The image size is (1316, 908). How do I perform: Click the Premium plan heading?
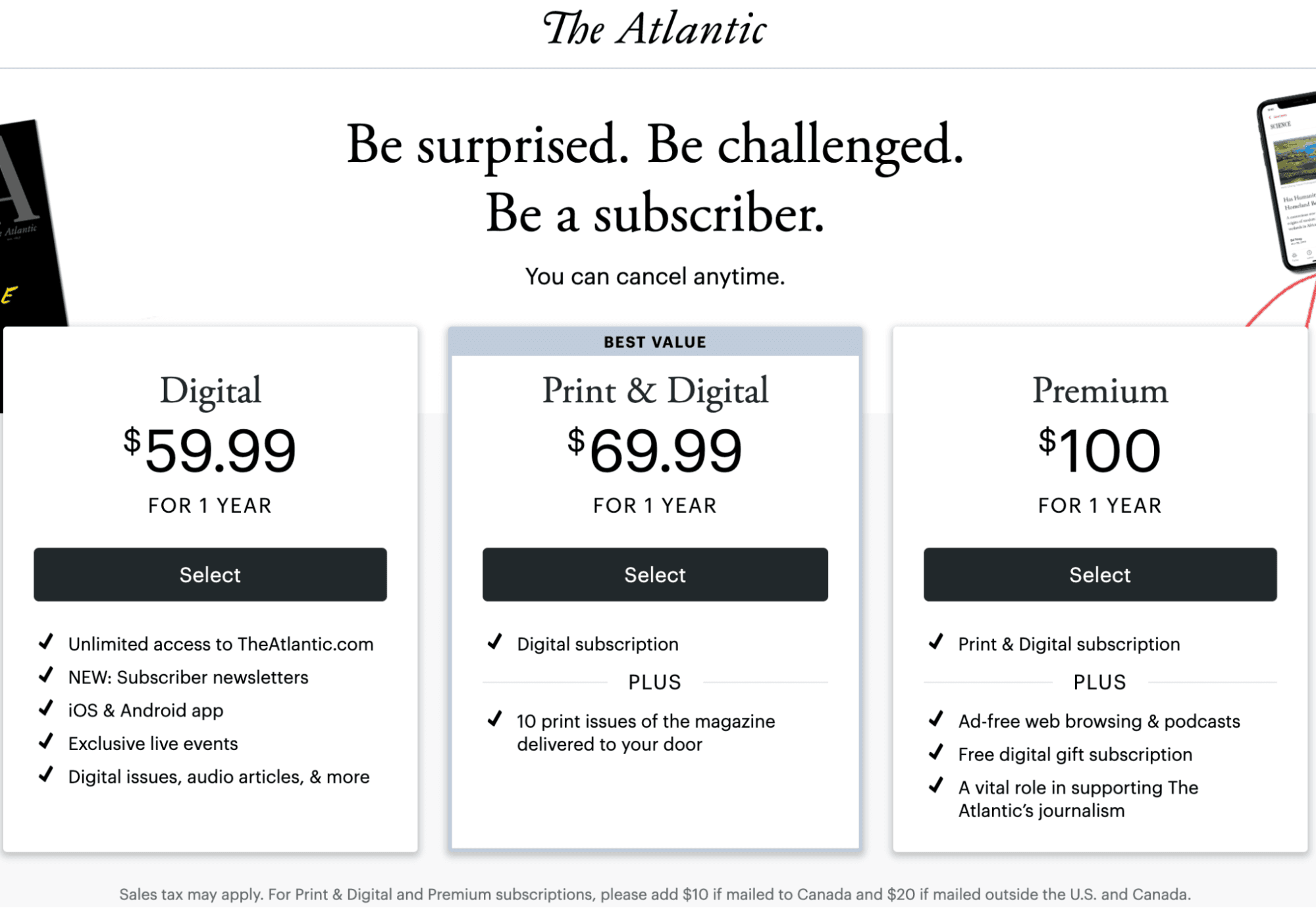coord(1099,390)
